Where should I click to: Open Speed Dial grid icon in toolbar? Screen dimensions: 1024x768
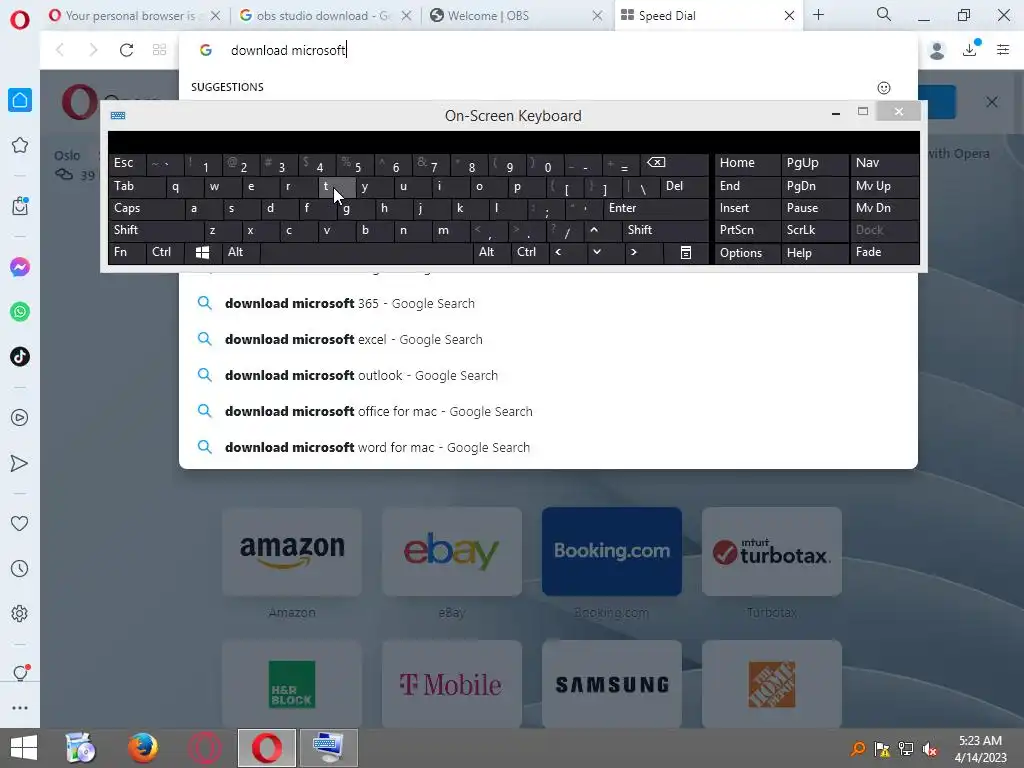pos(159,50)
